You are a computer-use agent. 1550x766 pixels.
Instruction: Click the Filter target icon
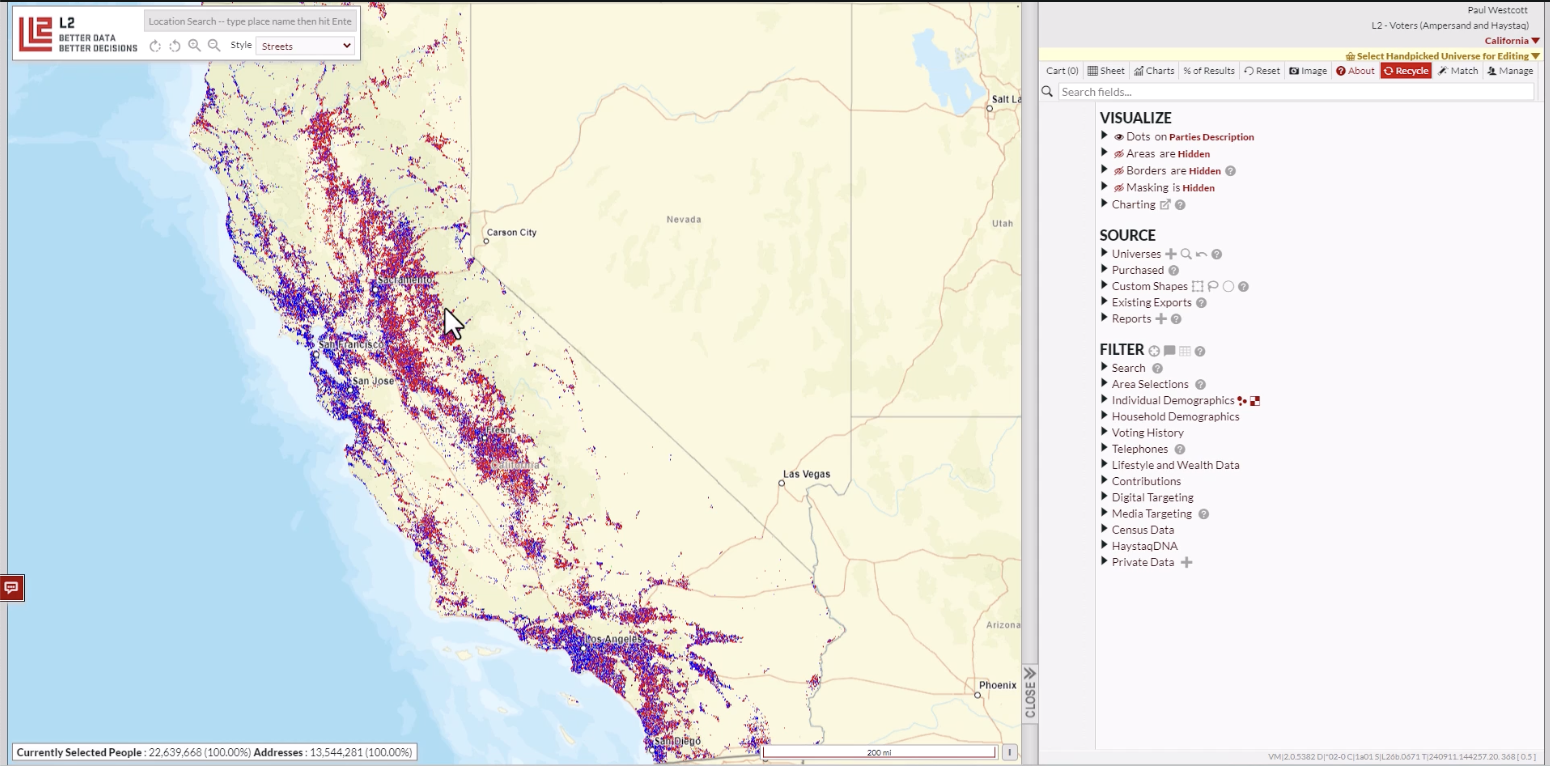[x=1154, y=351]
